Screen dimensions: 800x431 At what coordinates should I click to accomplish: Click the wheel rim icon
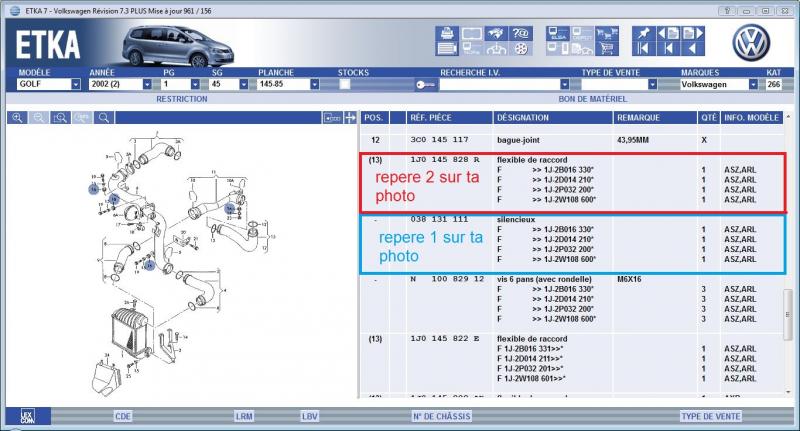click(521, 49)
